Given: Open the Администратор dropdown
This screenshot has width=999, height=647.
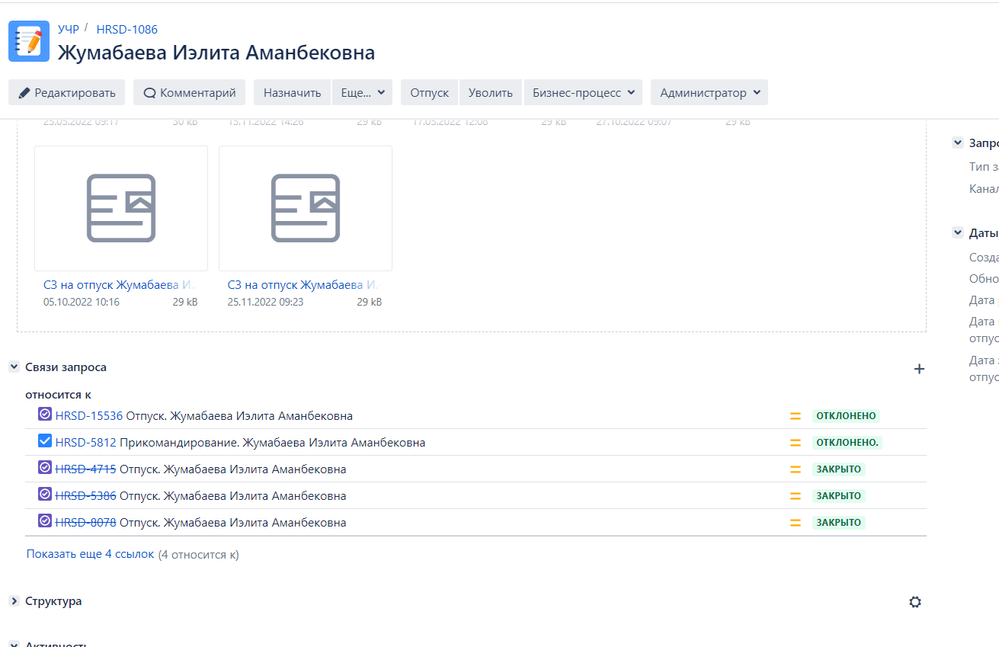Looking at the screenshot, I should click(x=709, y=92).
